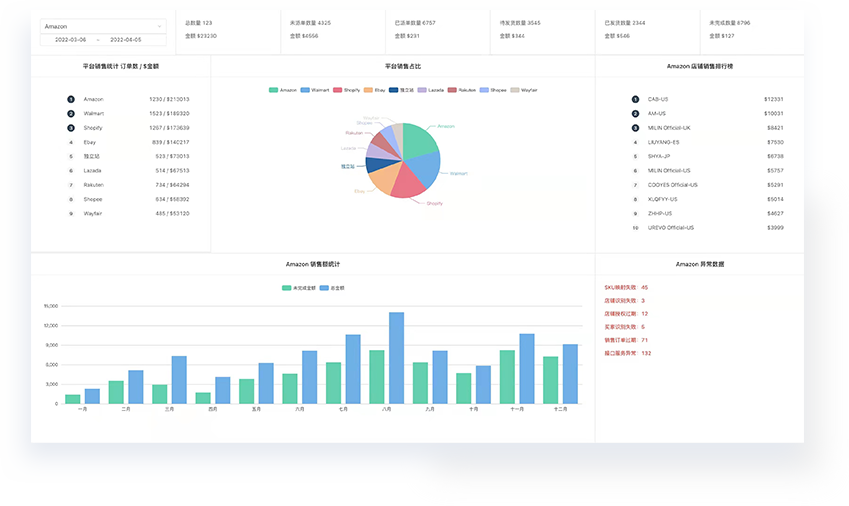Image resolution: width=849 pixels, height=506 pixels.
Task: Toggle the Wayfair legend item
Action: tap(524, 90)
